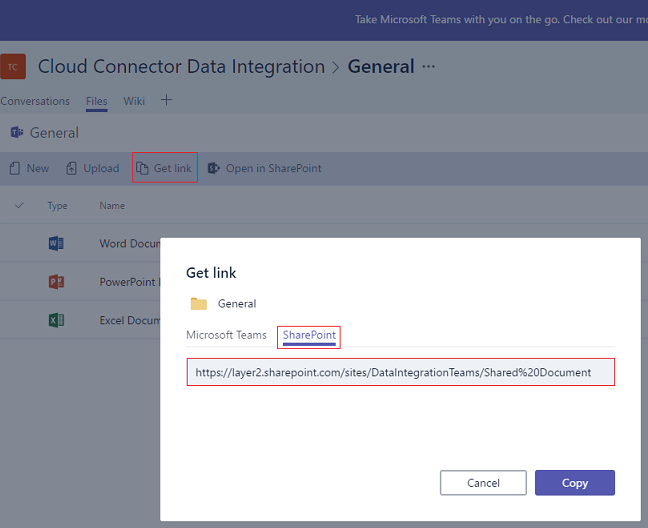The image size is (648, 528).
Task: Click the Teams icon beside General
Action: click(17, 133)
